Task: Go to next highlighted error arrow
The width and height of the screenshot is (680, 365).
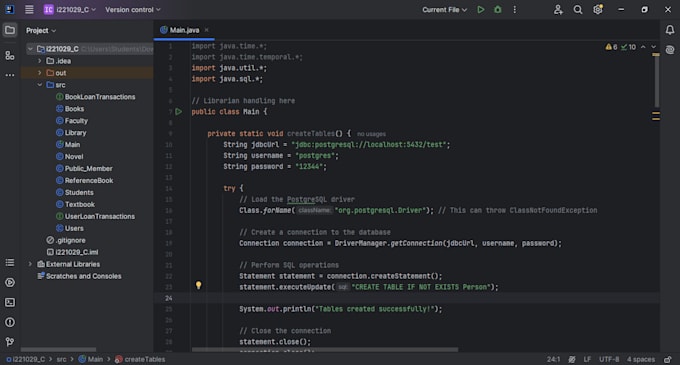Action: pos(654,47)
